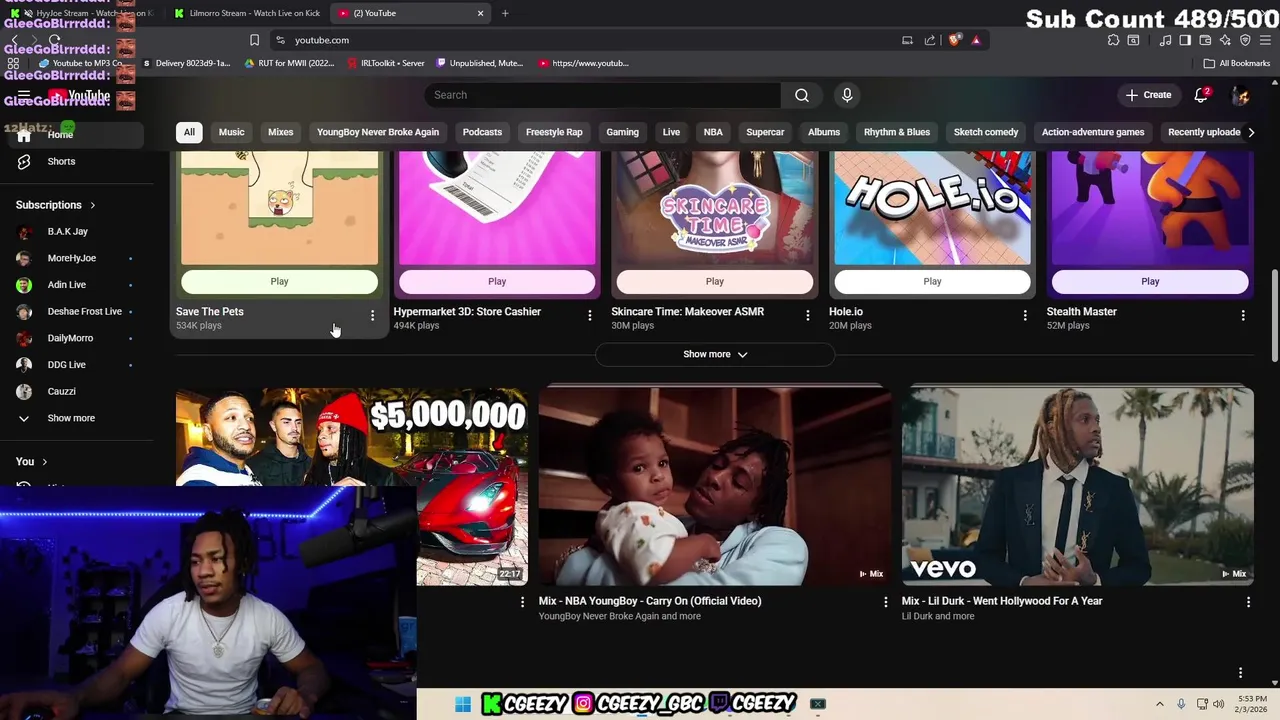
Task: Open the $5,000,000 video thumbnail
Action: (352, 486)
